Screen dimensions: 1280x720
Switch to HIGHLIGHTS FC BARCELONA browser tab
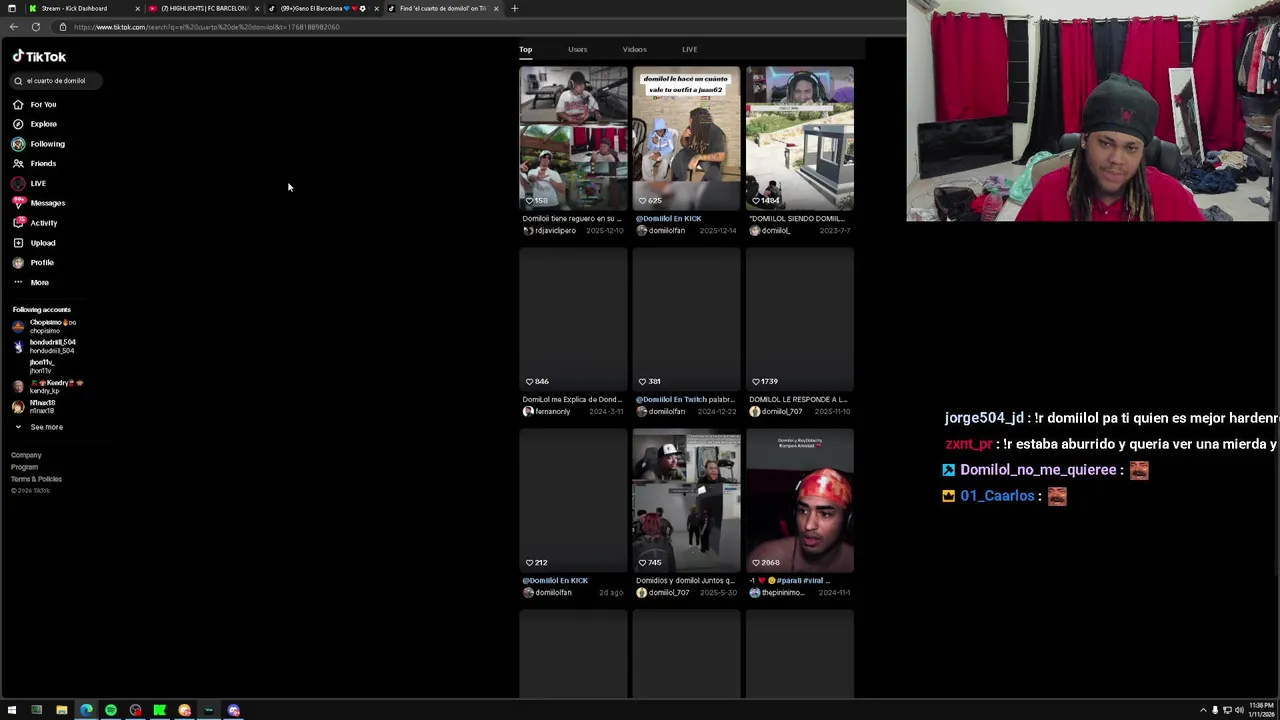point(203,8)
